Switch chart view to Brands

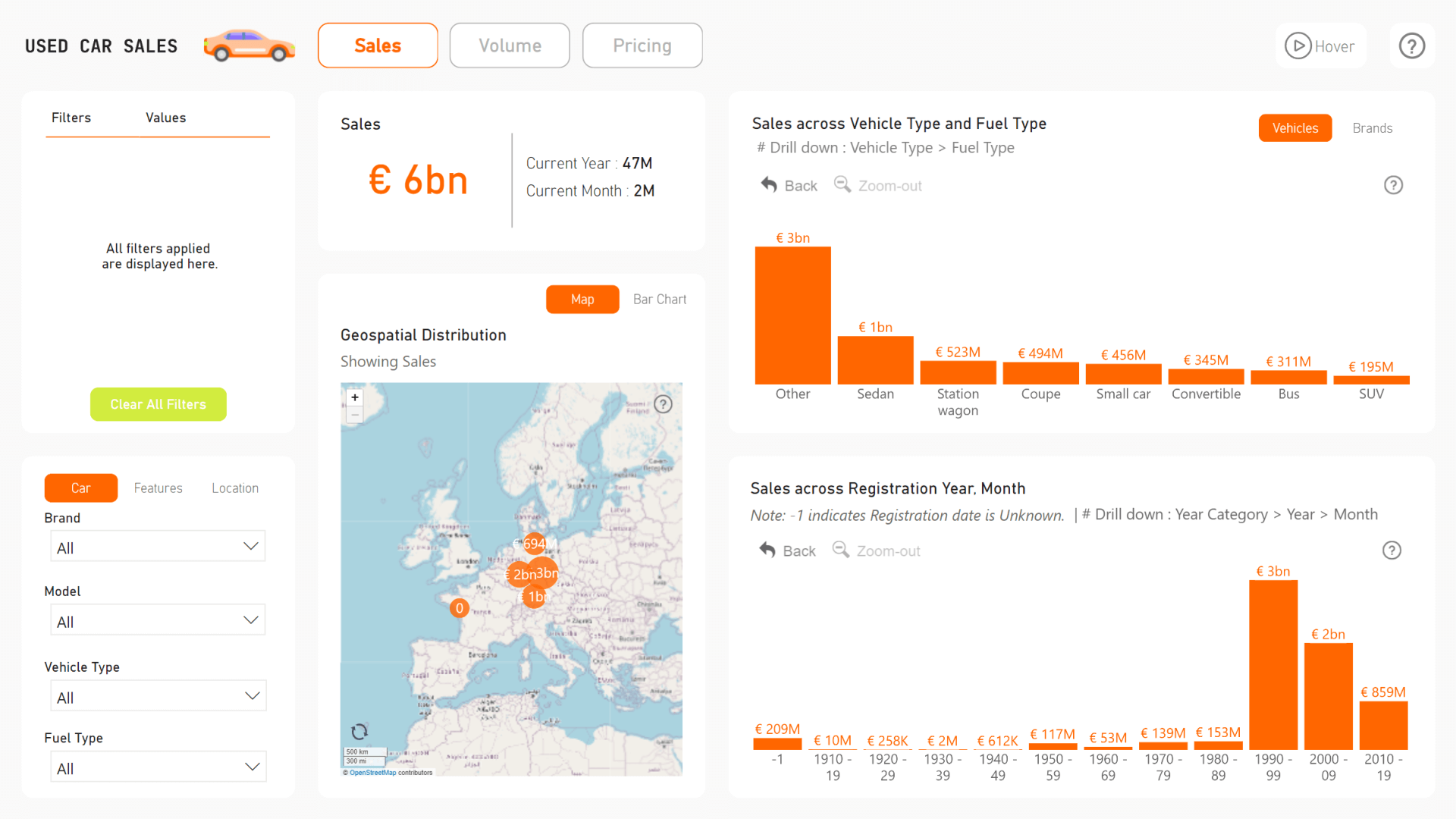[1373, 127]
